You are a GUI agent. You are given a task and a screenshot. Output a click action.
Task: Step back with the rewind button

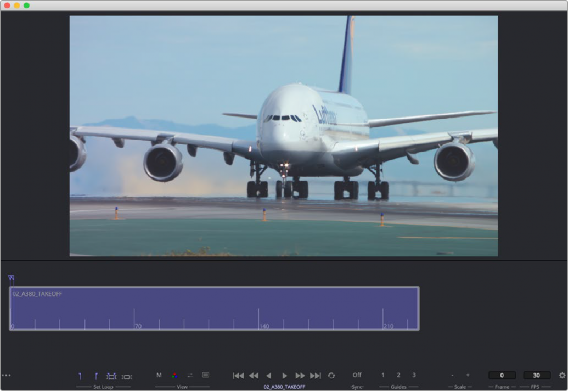pyautogui.click(x=254, y=376)
